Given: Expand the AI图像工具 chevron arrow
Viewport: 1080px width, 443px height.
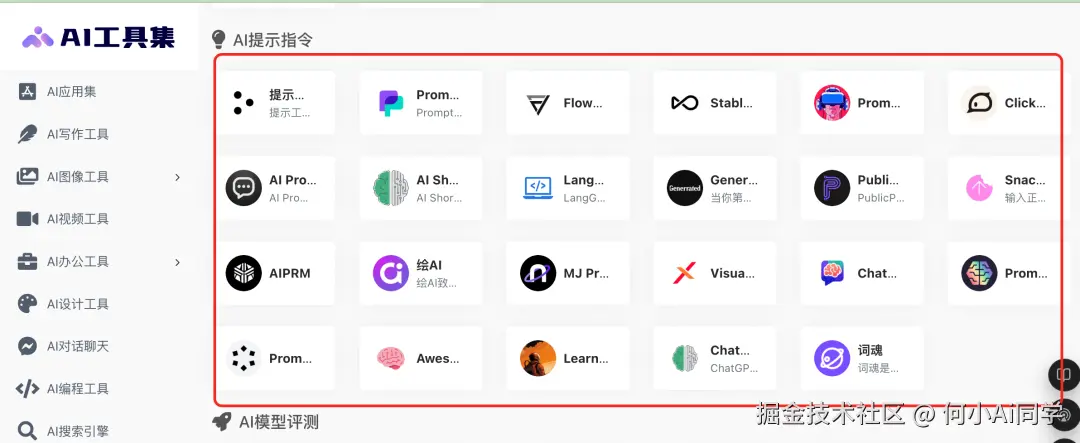Looking at the screenshot, I should click(177, 177).
